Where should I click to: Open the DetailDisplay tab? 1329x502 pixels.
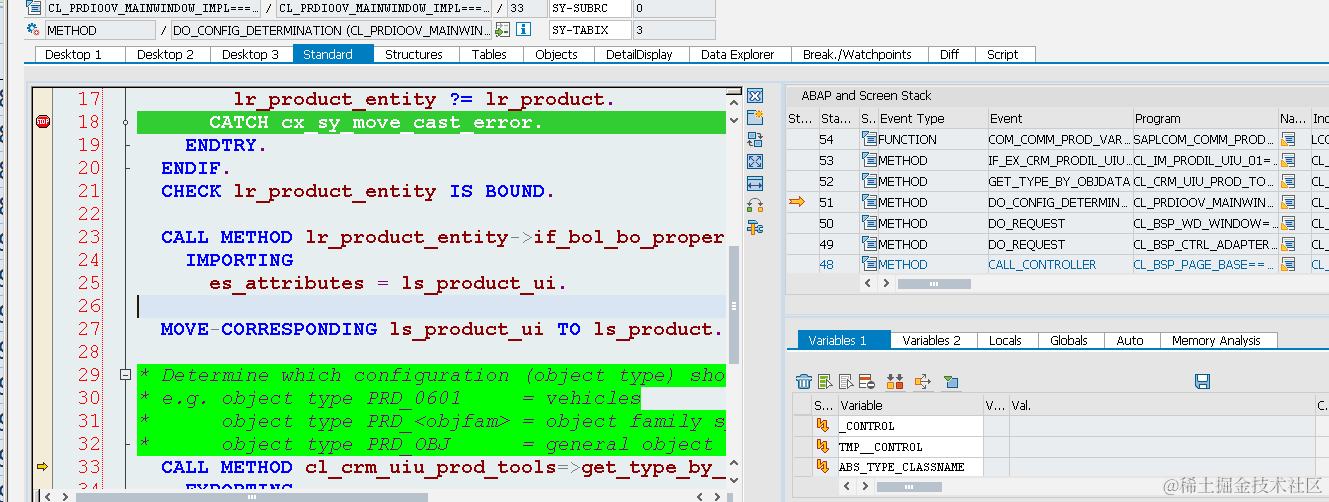click(640, 54)
